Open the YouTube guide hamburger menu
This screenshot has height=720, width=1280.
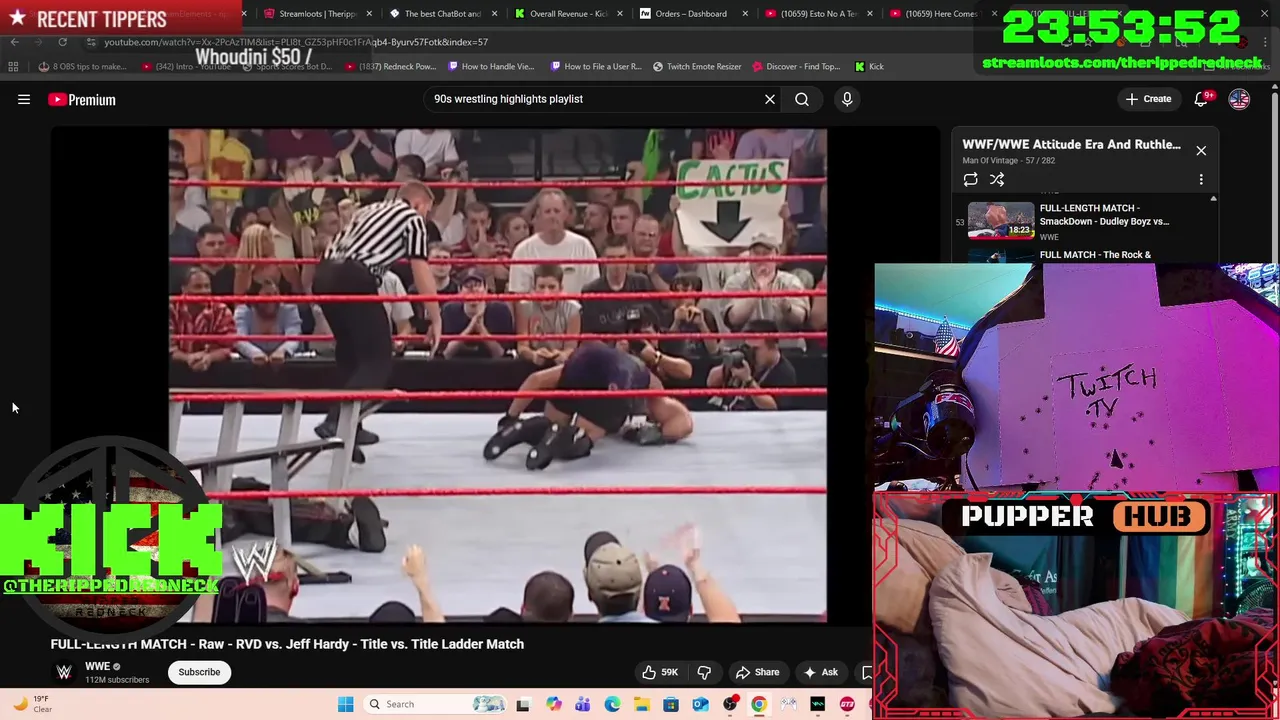pyautogui.click(x=24, y=99)
